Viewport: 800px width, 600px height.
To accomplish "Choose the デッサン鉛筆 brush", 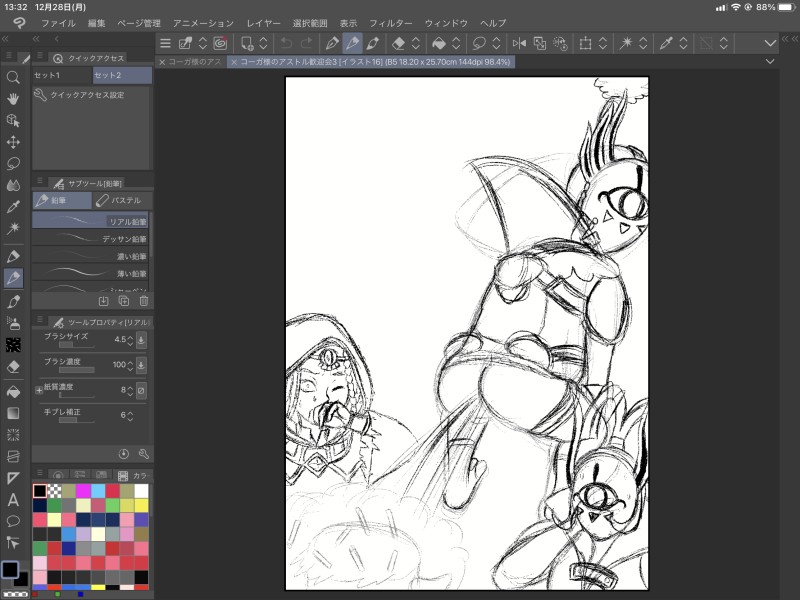I will point(90,239).
